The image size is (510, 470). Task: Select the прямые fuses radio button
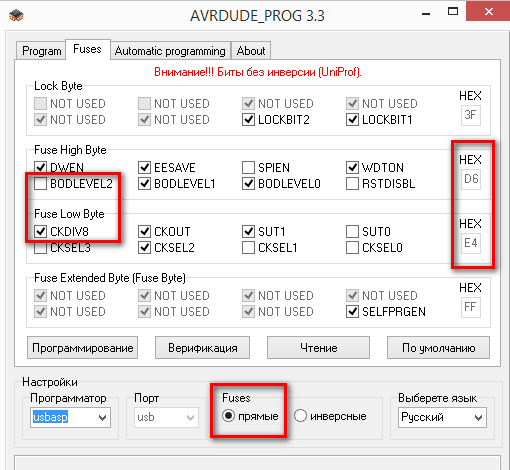(229, 416)
